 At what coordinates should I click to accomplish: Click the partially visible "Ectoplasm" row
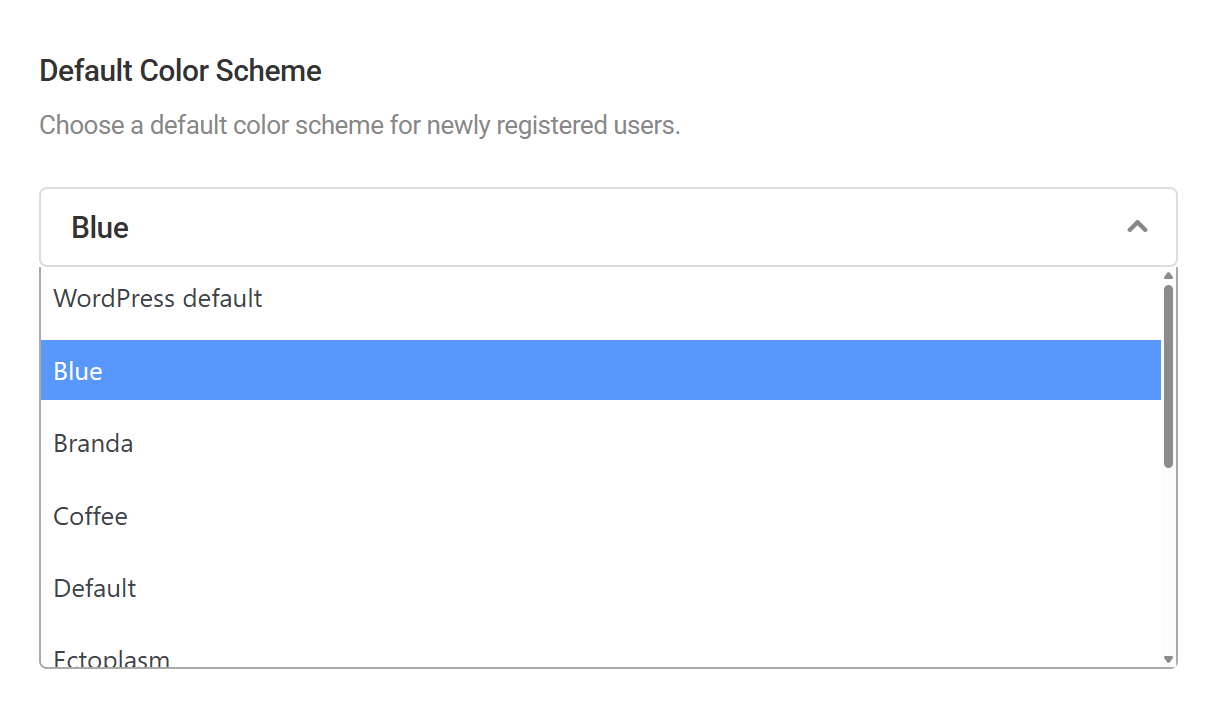[x=111, y=655]
